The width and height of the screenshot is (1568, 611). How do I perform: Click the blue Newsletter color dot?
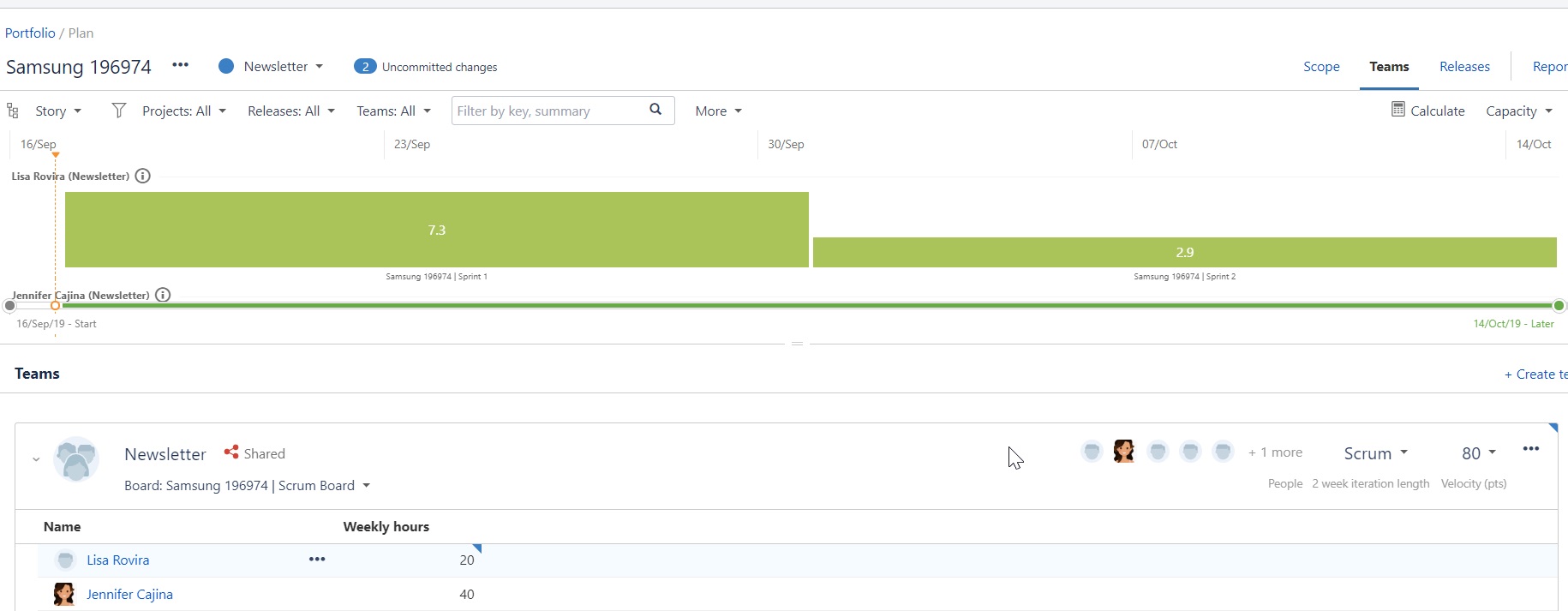(226, 66)
